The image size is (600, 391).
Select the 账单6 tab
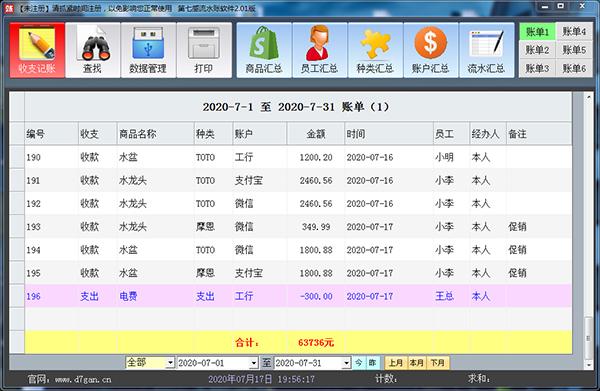pos(574,68)
